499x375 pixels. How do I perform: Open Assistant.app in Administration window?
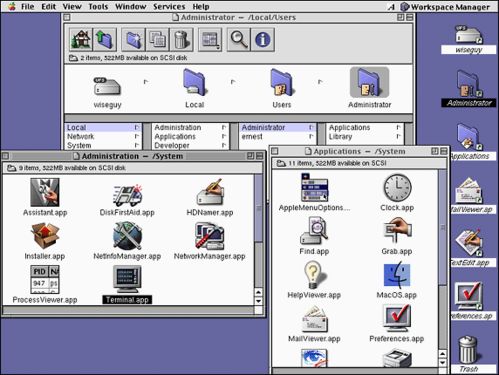[x=45, y=192]
